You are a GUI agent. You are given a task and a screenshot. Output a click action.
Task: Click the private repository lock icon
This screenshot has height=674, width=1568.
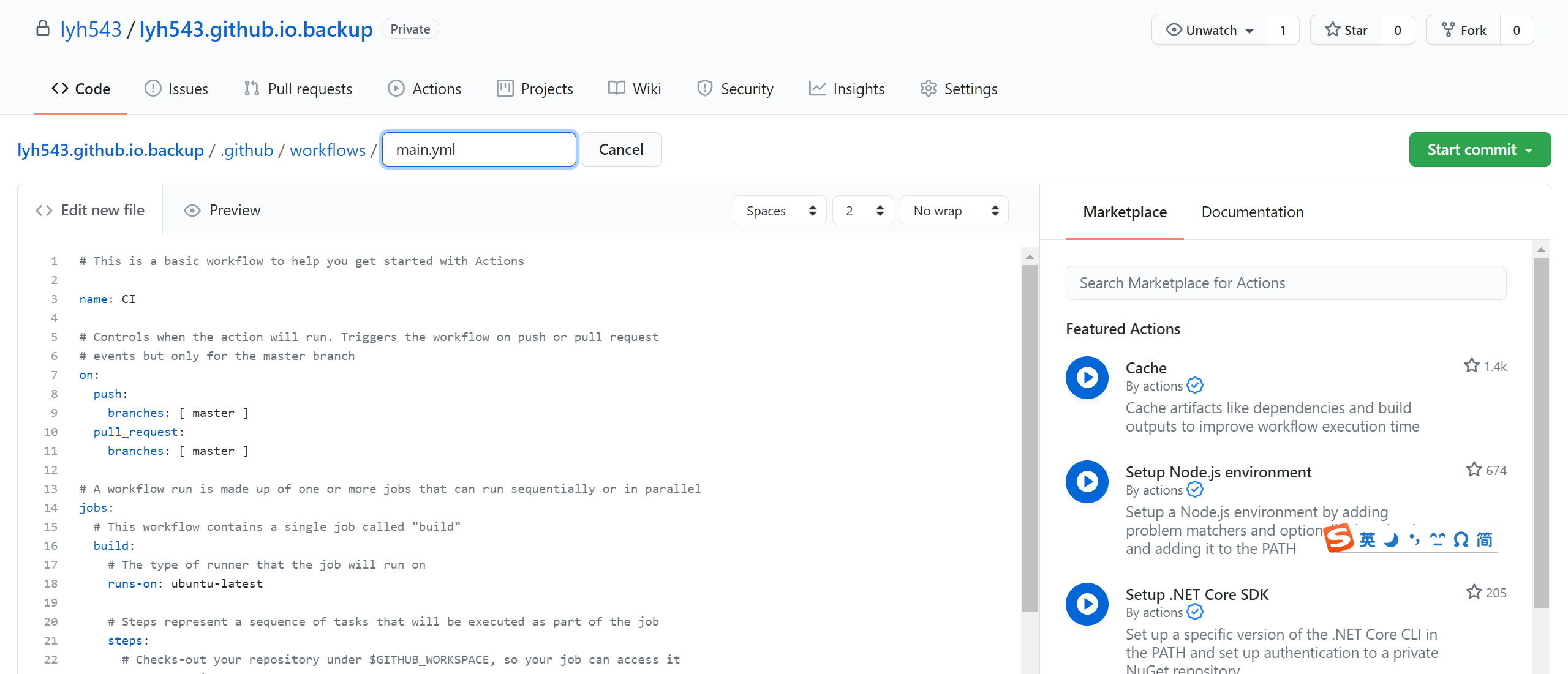[x=42, y=28]
